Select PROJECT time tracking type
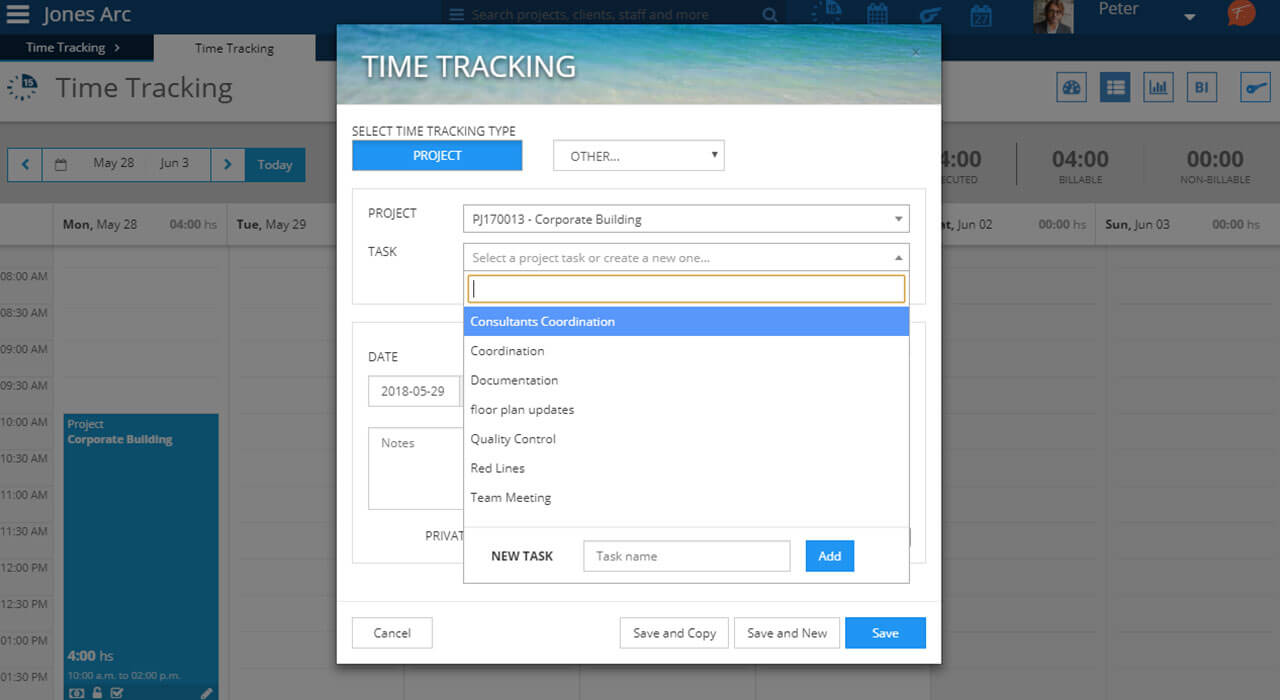Viewport: 1280px width, 700px height. click(x=437, y=156)
